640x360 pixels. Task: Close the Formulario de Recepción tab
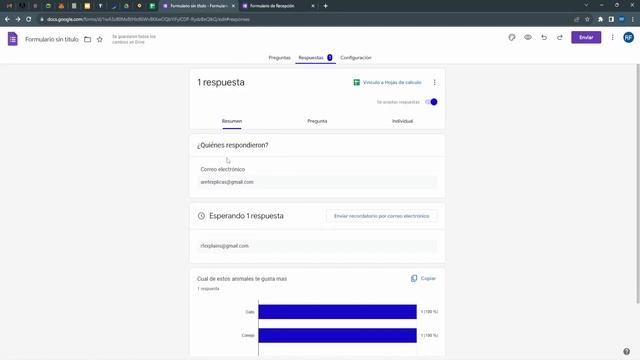313,6
